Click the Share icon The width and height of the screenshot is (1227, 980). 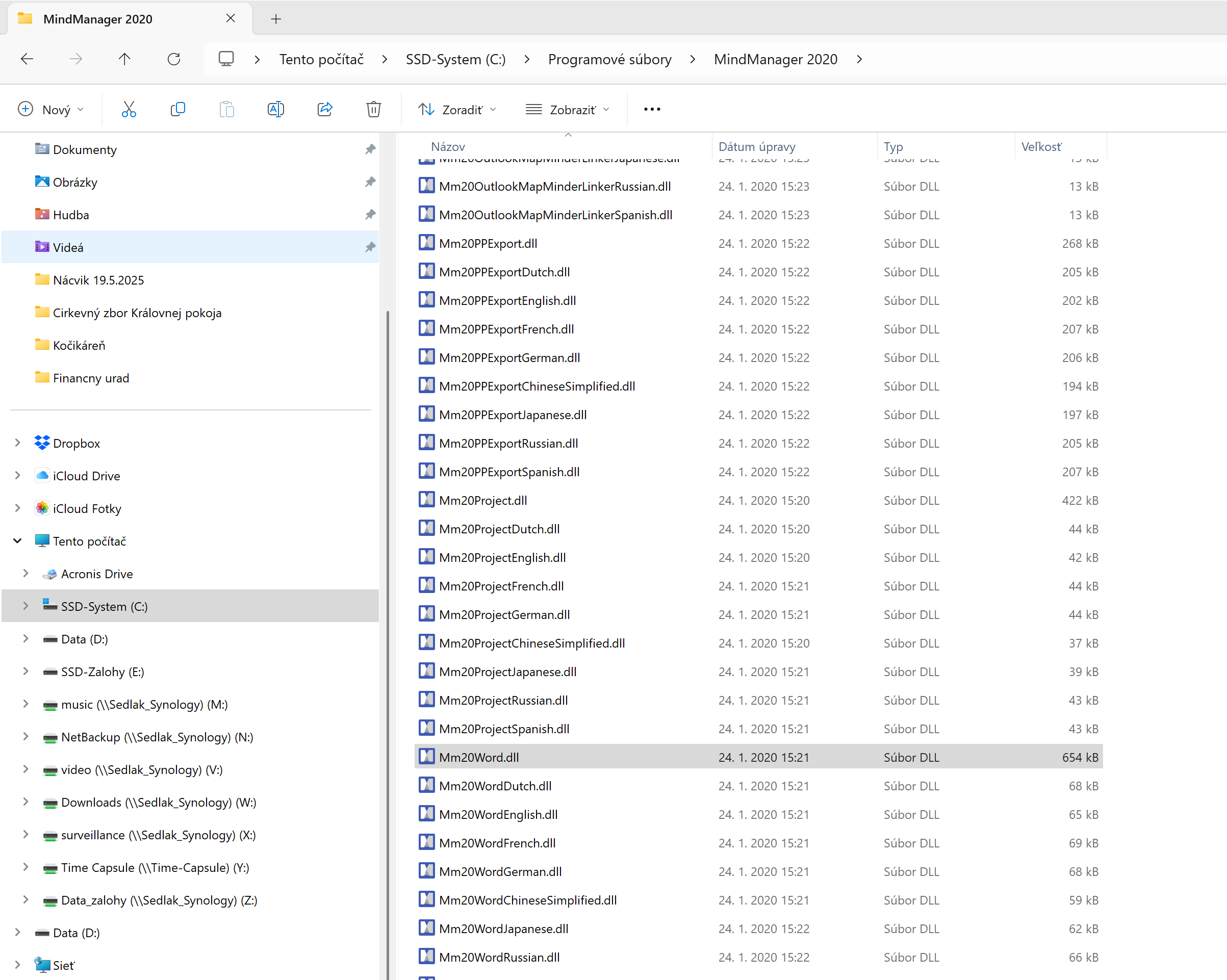click(x=324, y=109)
